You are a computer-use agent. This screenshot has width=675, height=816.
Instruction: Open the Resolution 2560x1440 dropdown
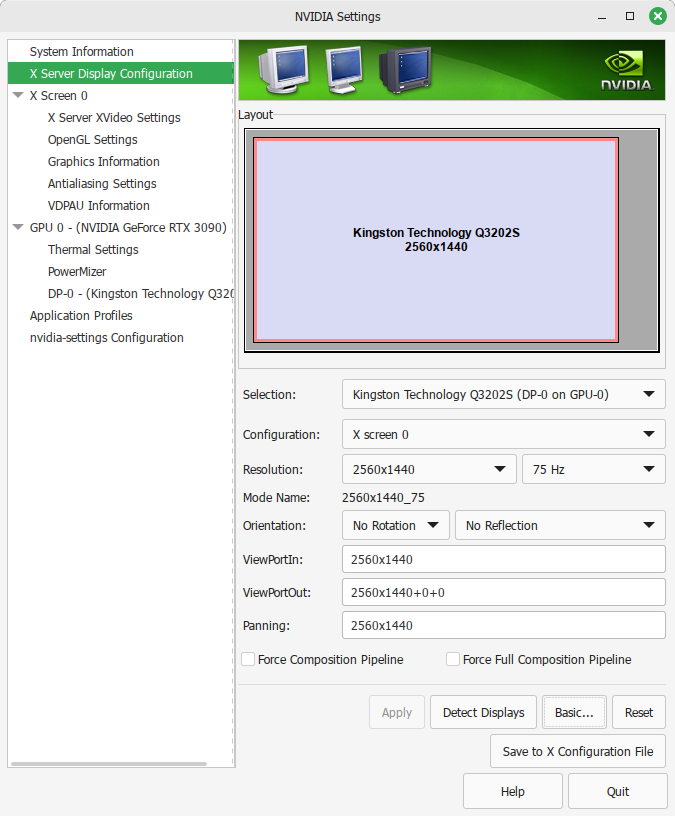(429, 469)
